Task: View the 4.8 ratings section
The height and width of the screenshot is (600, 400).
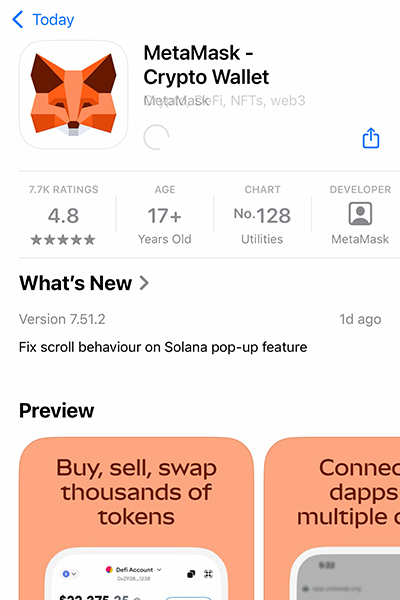Action: (x=64, y=215)
